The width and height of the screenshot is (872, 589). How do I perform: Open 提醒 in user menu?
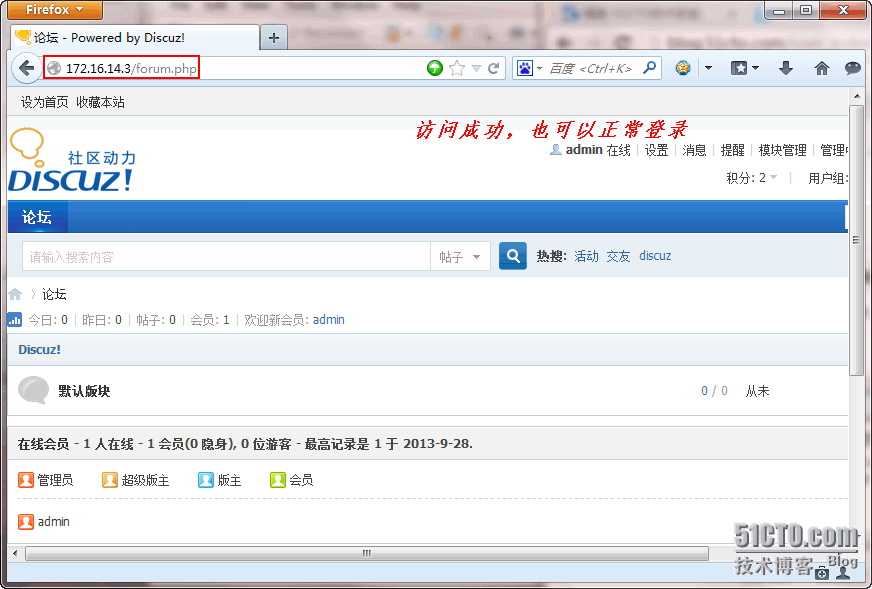[x=732, y=150]
